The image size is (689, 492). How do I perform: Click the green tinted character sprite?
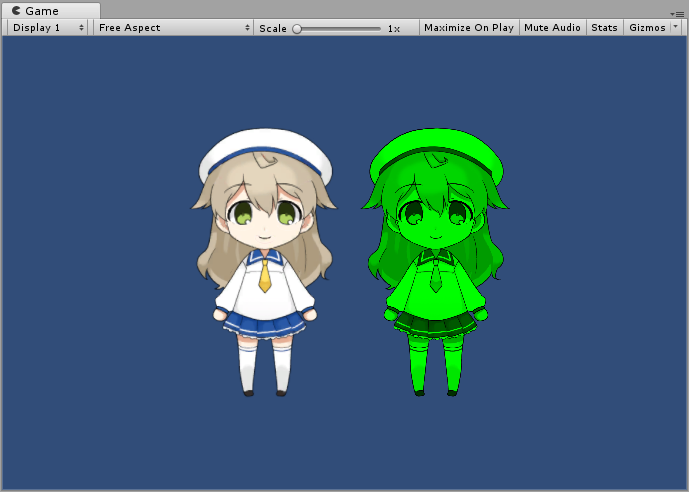click(x=435, y=262)
